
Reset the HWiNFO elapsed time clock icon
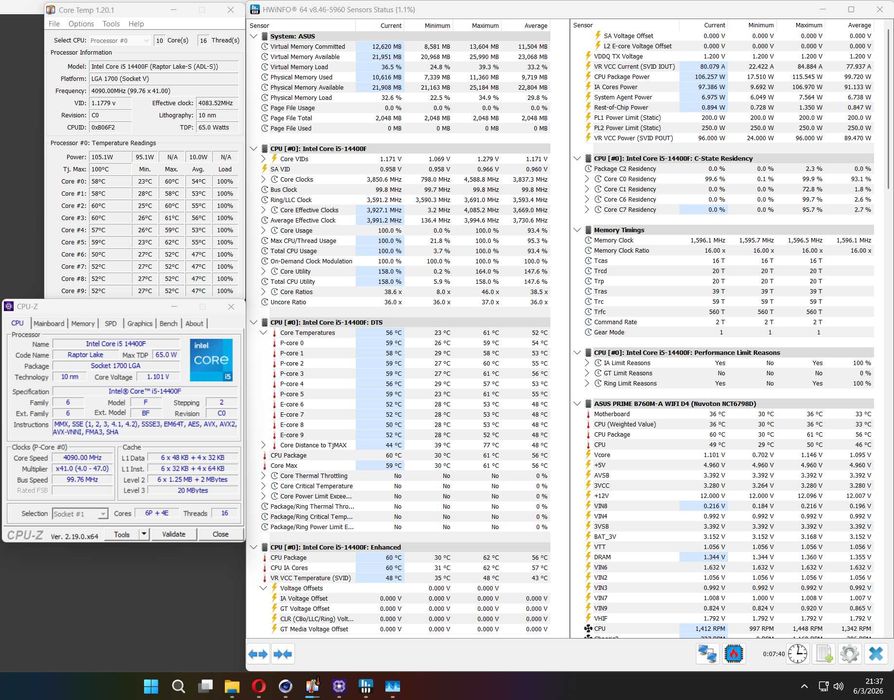pos(797,654)
